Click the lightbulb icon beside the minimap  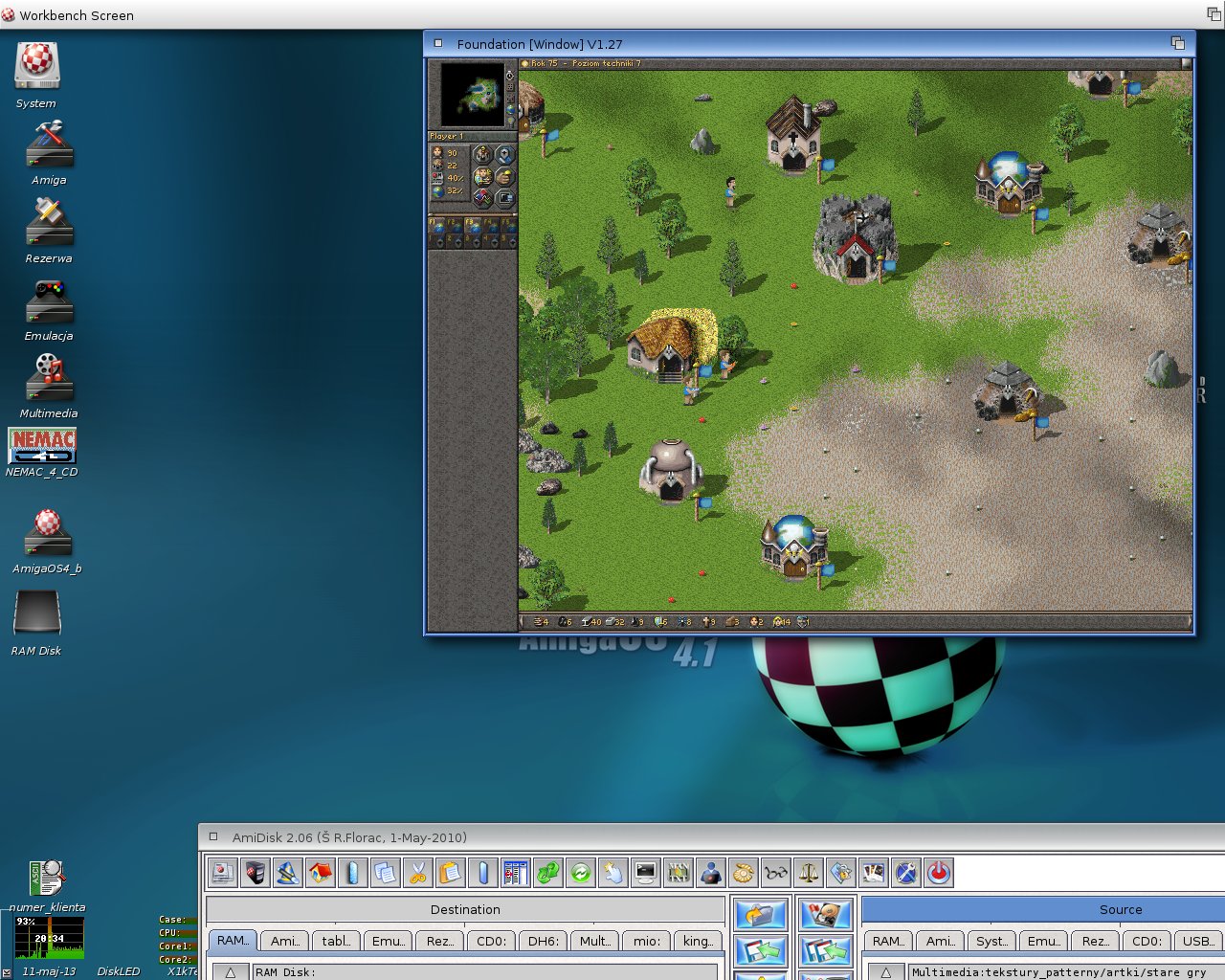510,122
